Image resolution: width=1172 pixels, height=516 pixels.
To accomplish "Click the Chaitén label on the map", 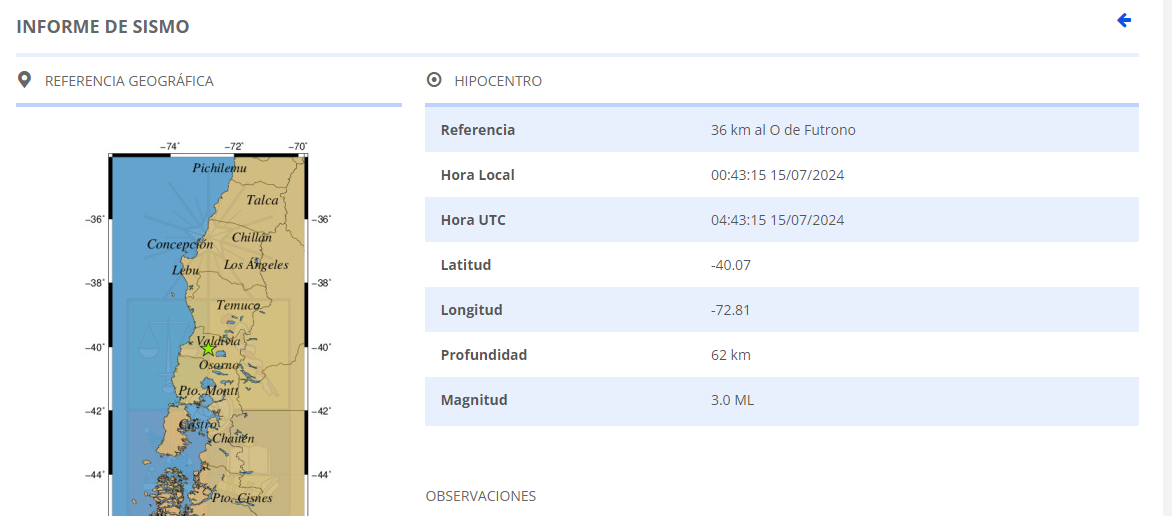I will (x=233, y=438).
